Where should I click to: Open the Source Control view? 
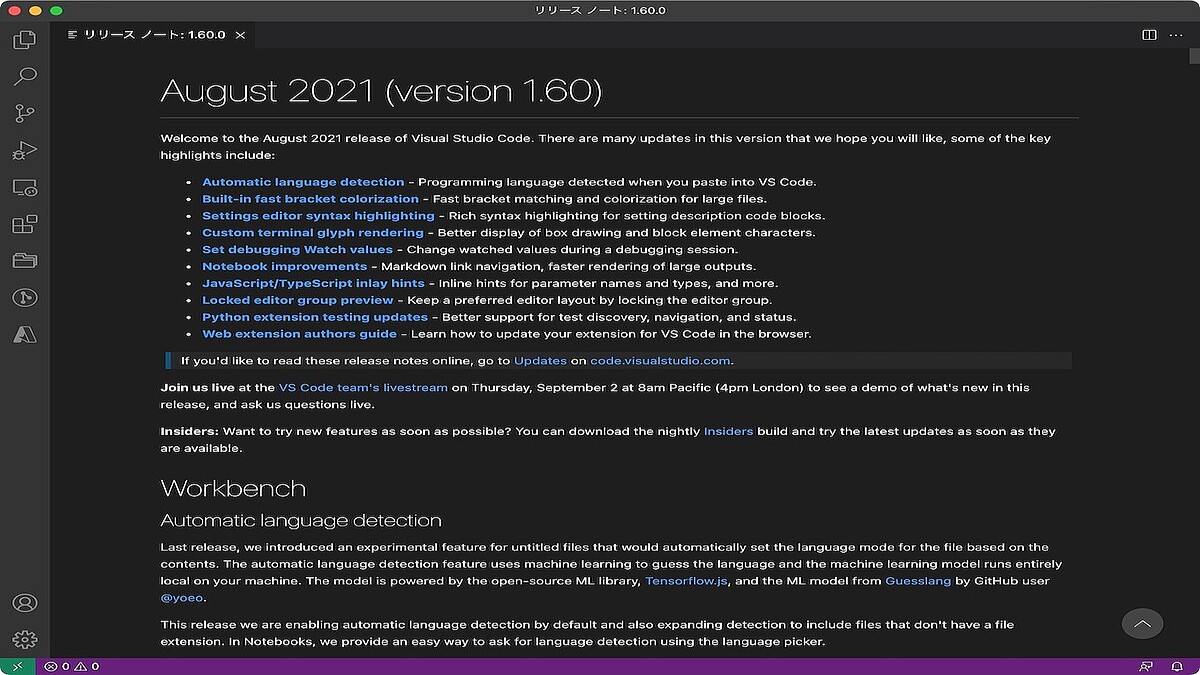(x=25, y=113)
